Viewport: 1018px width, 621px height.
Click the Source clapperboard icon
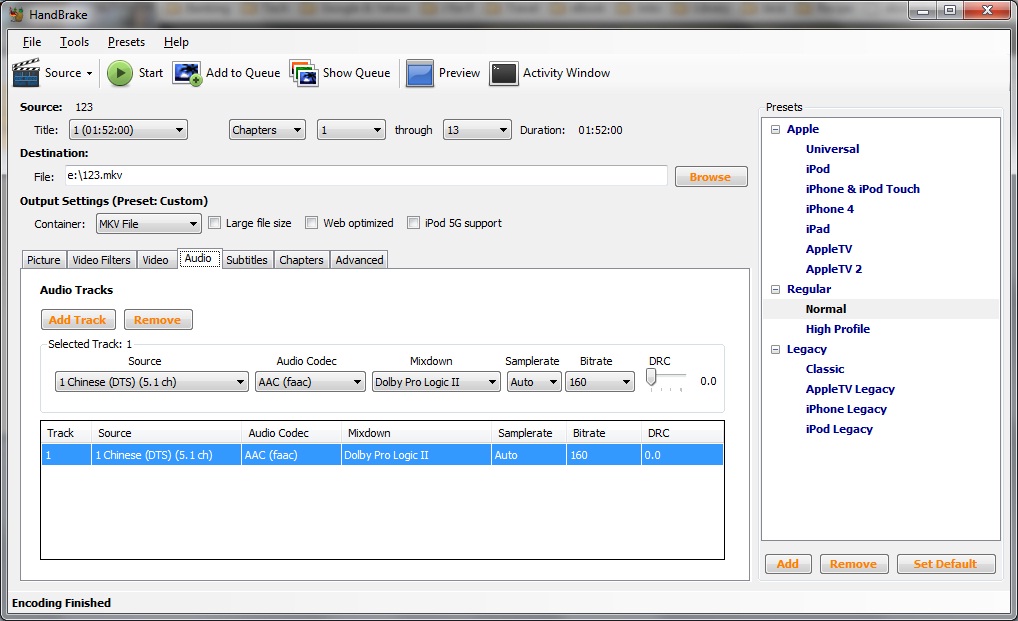click(x=27, y=73)
